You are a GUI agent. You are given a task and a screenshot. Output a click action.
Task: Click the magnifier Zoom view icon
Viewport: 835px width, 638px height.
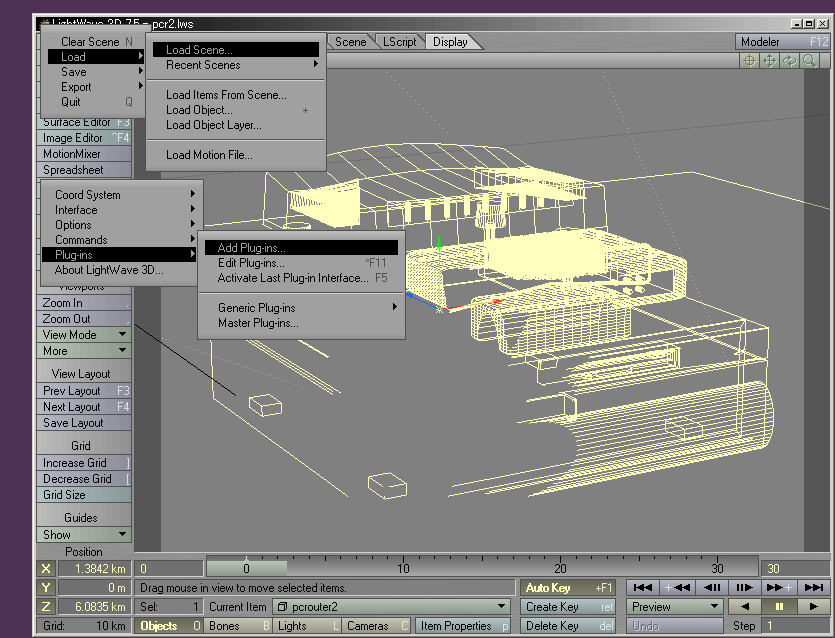point(809,60)
